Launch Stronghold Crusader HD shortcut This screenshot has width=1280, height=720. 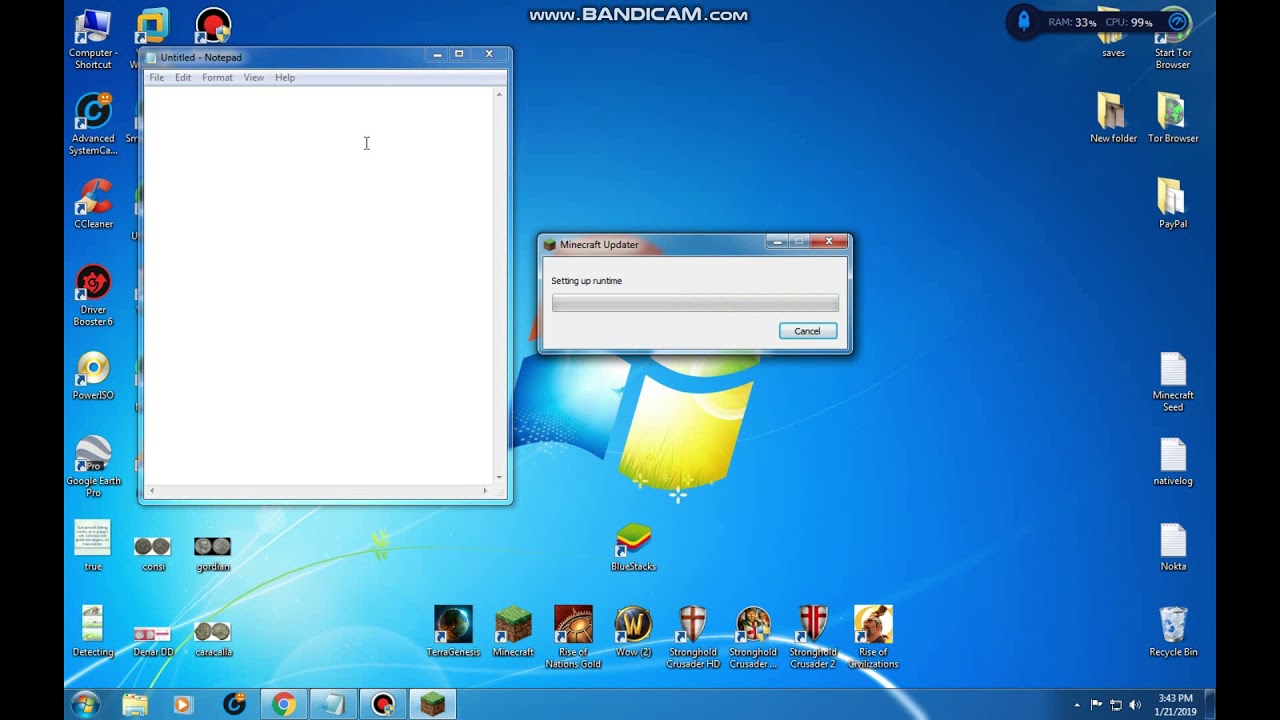coord(693,637)
